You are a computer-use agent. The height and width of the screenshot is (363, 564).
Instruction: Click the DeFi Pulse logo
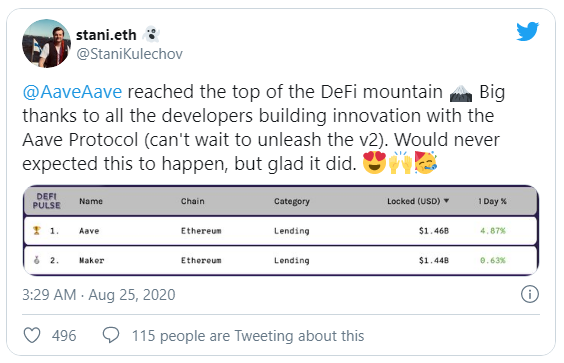47,201
